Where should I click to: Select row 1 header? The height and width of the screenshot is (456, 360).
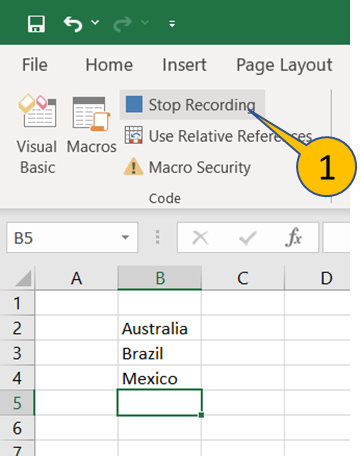17,303
